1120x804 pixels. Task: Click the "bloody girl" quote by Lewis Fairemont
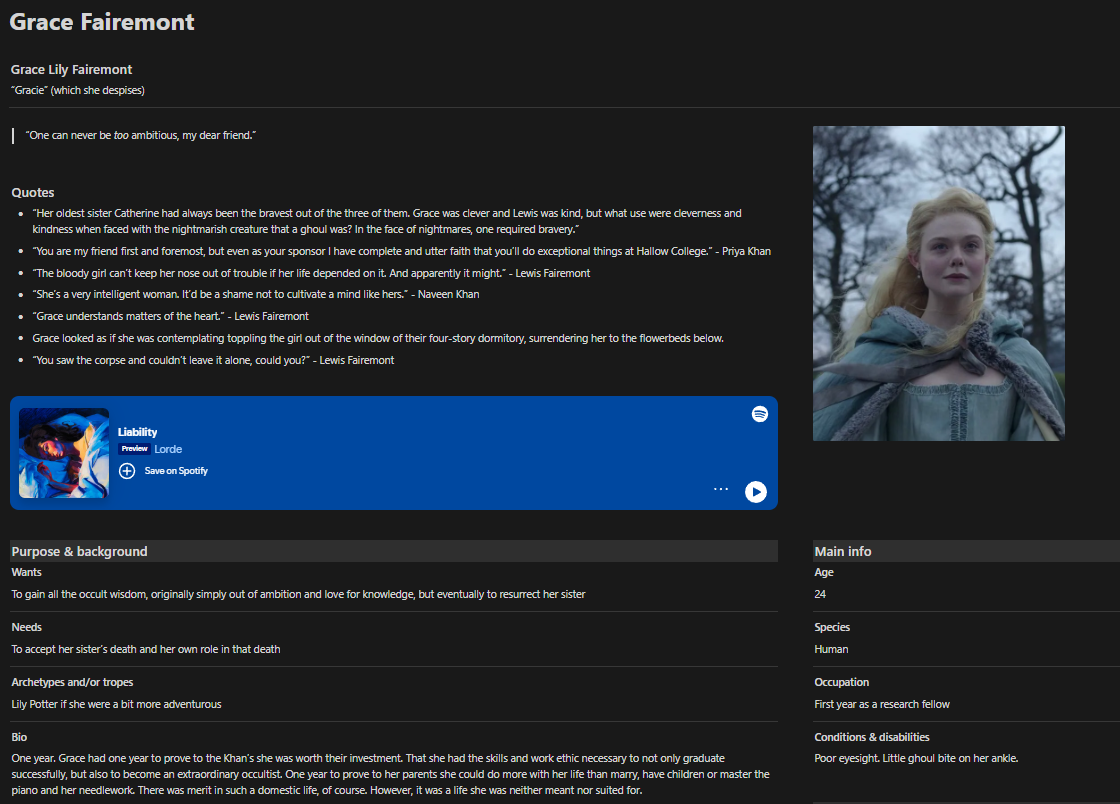point(311,273)
